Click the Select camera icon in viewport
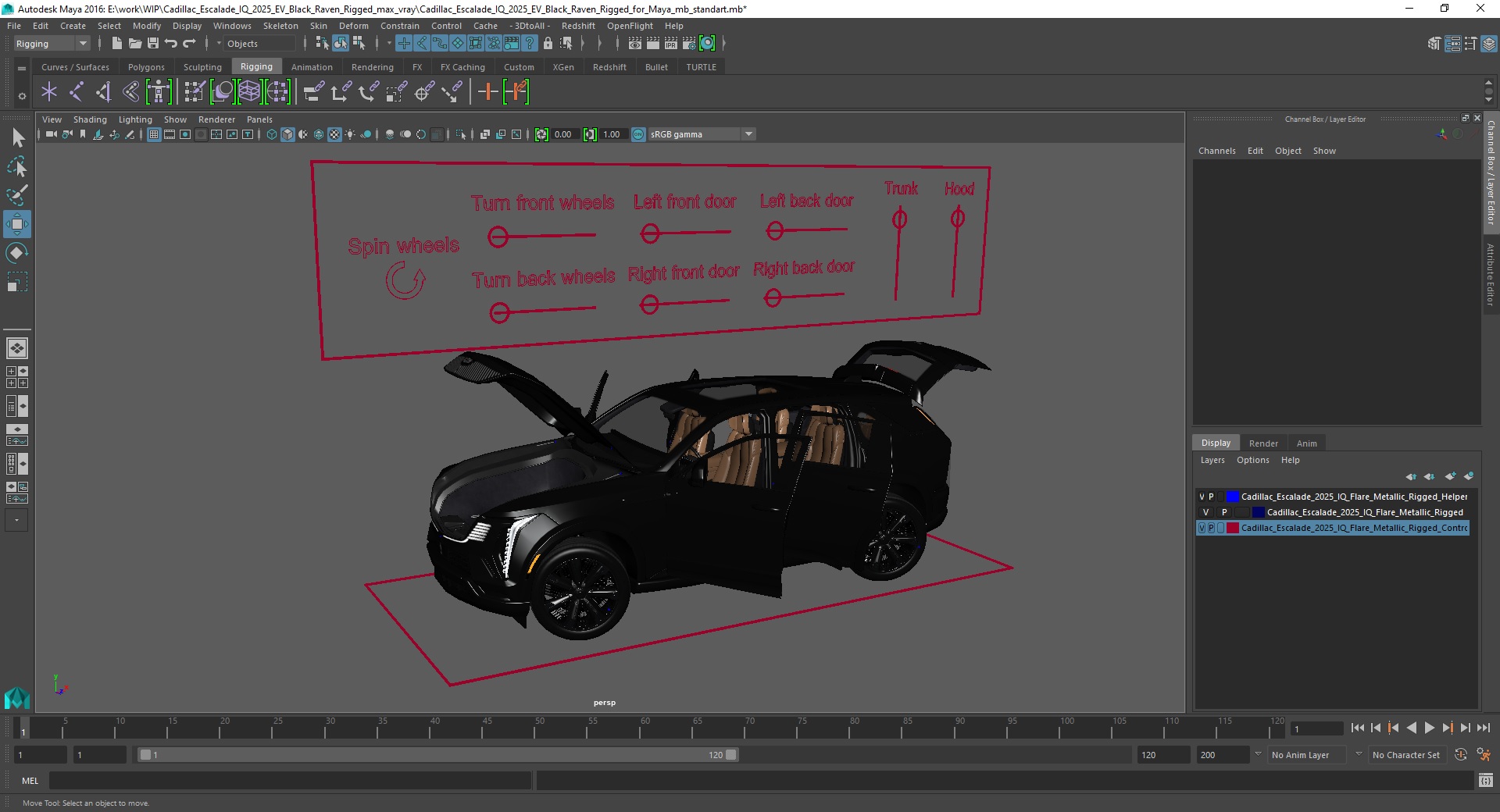Viewport: 1500px width, 812px height. (51, 134)
